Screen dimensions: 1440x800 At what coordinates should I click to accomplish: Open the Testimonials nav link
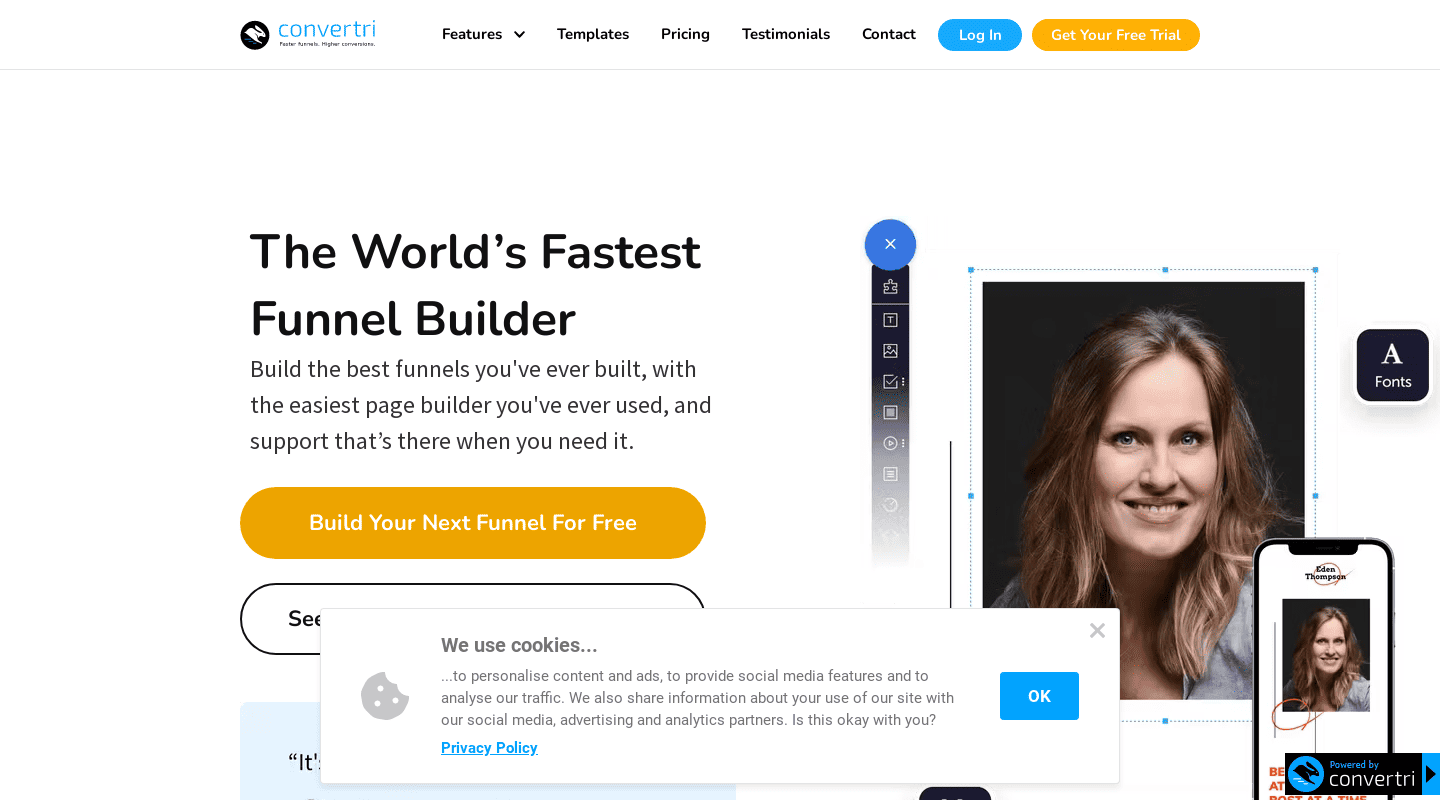point(786,34)
